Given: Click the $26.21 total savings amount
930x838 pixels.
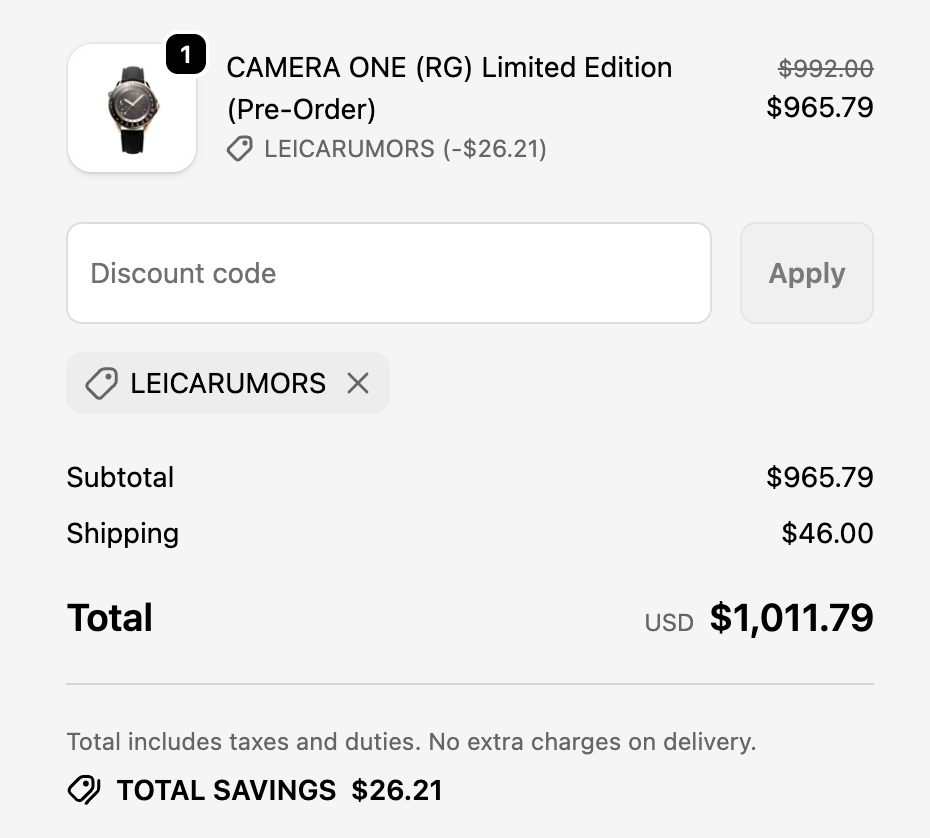Looking at the screenshot, I should coord(396,790).
